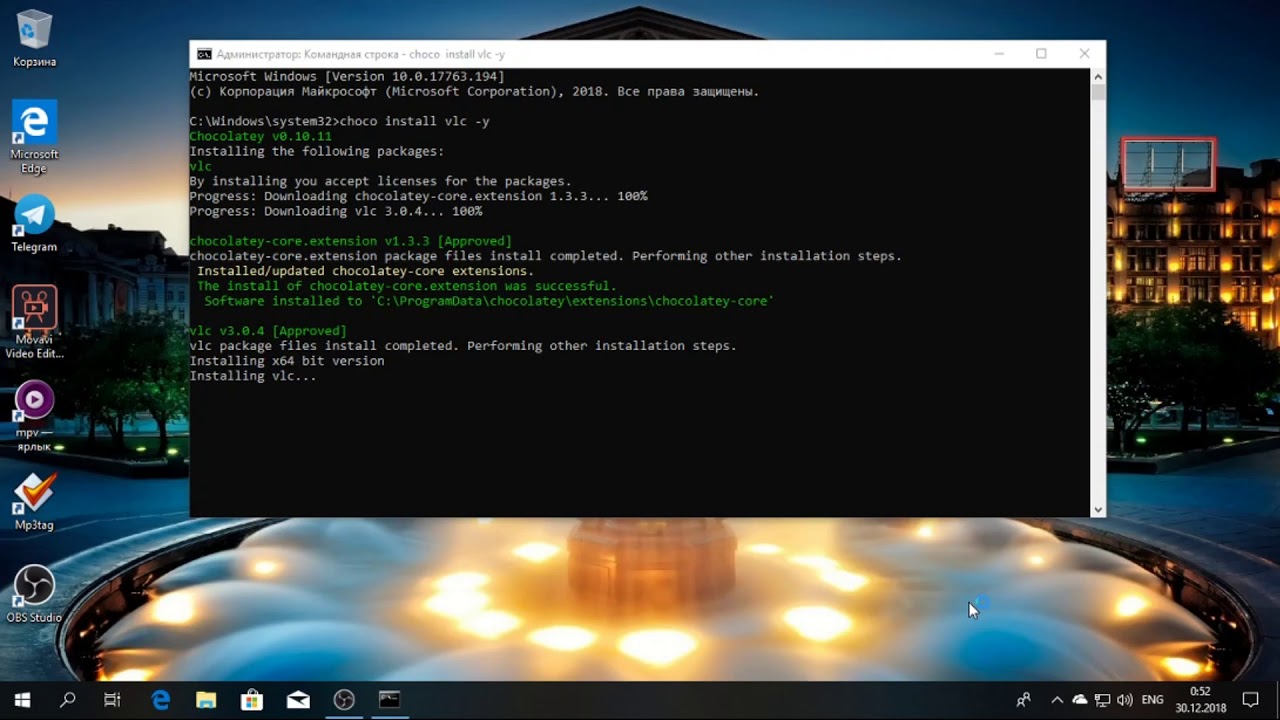Screen dimensions: 1280x720
Task: Launch Microsoft Edge from desktop shortcut
Action: (34, 137)
